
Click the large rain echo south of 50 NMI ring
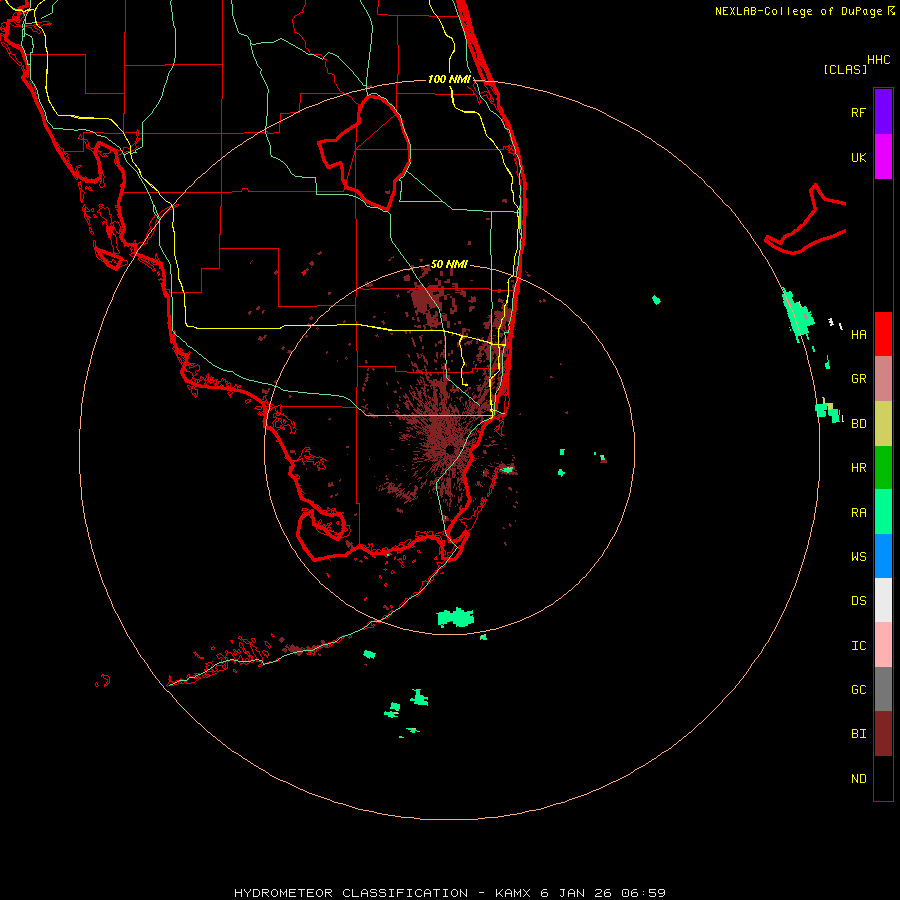tap(455, 618)
